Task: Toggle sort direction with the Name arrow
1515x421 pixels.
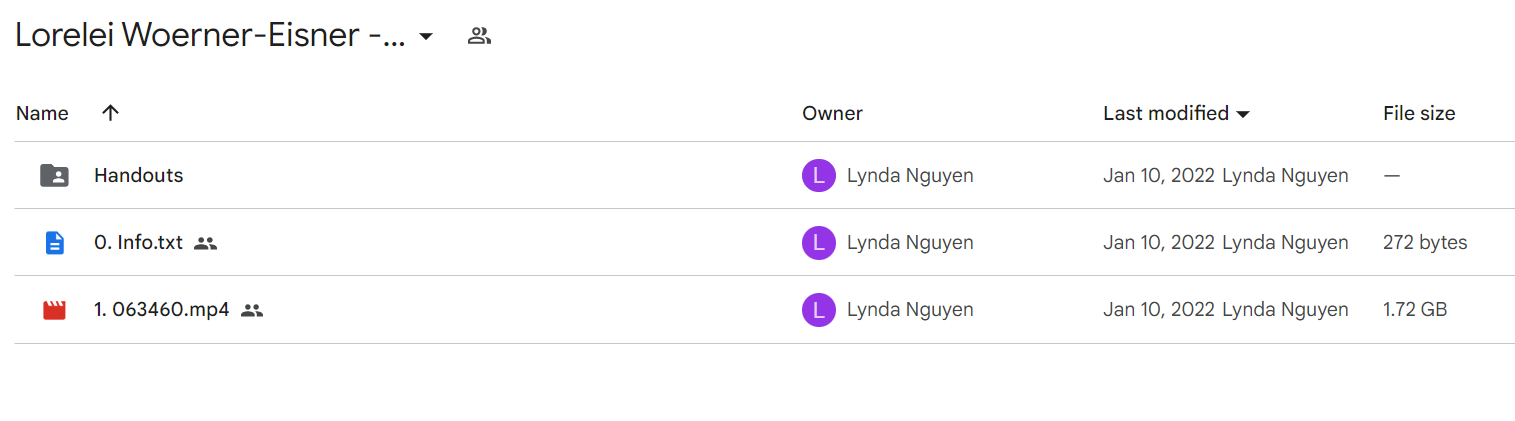Action: tap(111, 113)
